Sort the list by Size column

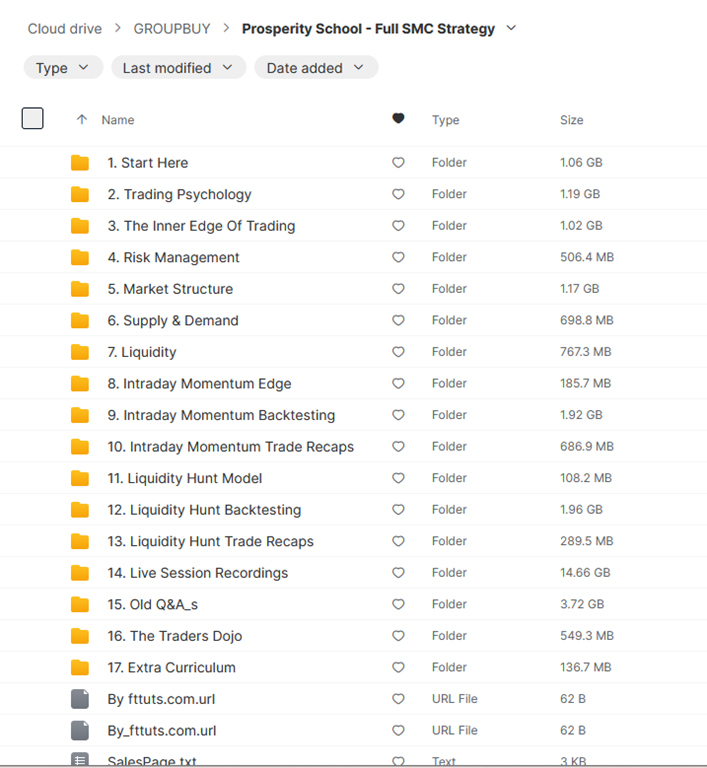click(x=571, y=120)
